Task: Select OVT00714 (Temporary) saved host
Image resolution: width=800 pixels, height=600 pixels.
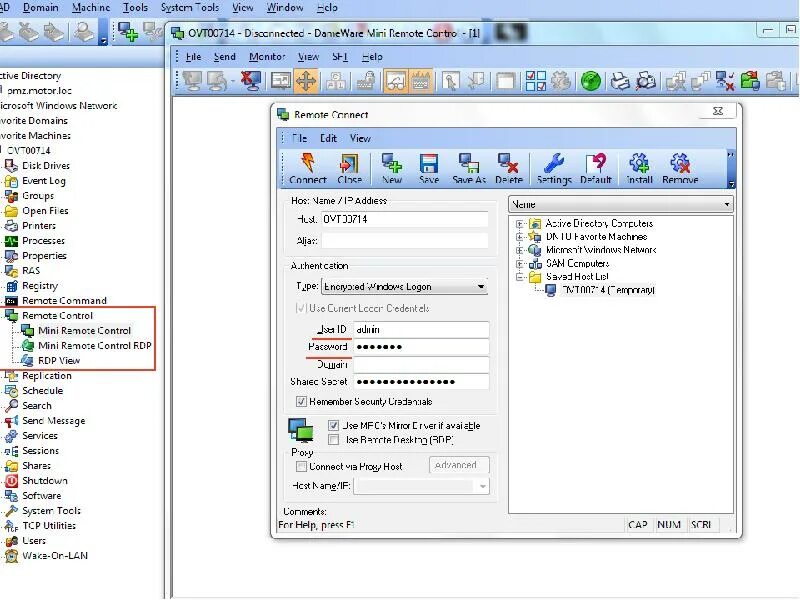Action: (x=607, y=290)
